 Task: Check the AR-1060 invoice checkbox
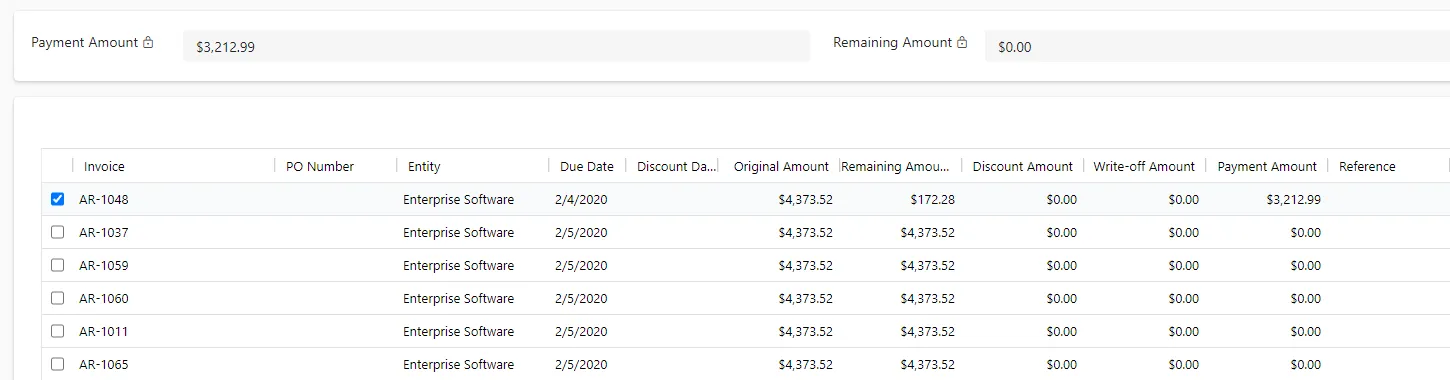pos(57,298)
